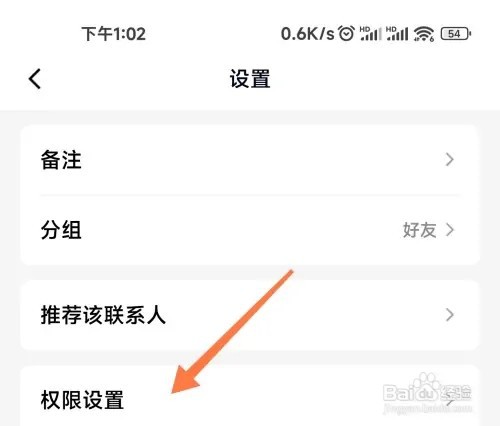Image resolution: width=500 pixels, height=426 pixels.
Task: Open the 分组 menu entry
Action: 250,230
